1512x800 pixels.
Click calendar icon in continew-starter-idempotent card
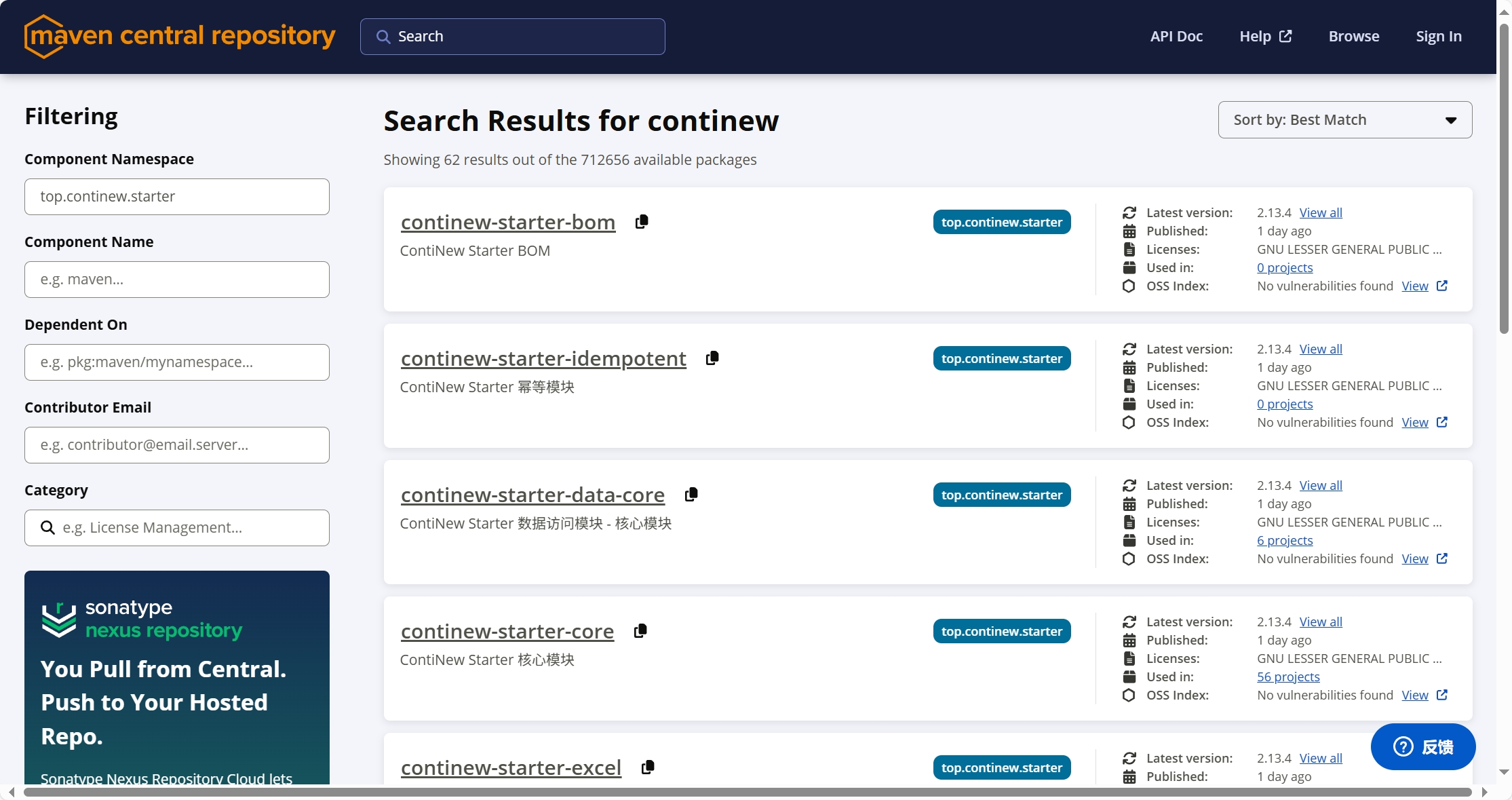pos(1129,367)
